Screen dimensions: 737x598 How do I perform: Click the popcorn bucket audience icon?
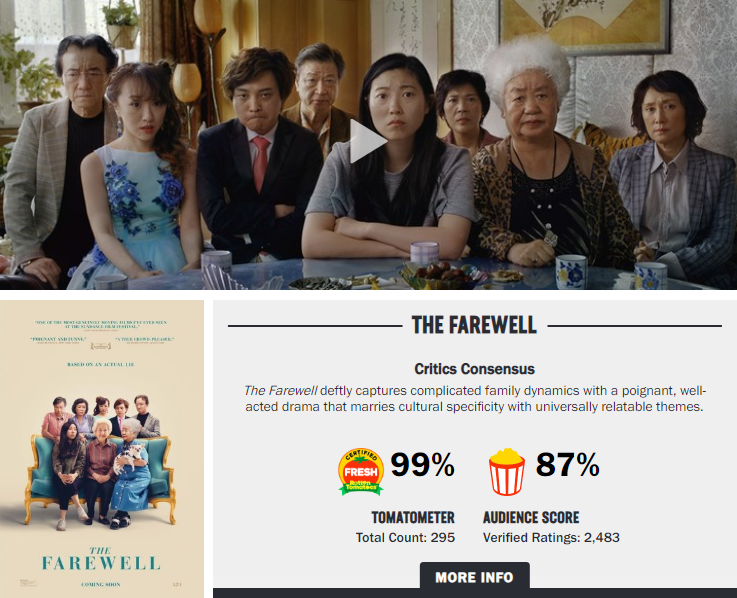point(507,472)
